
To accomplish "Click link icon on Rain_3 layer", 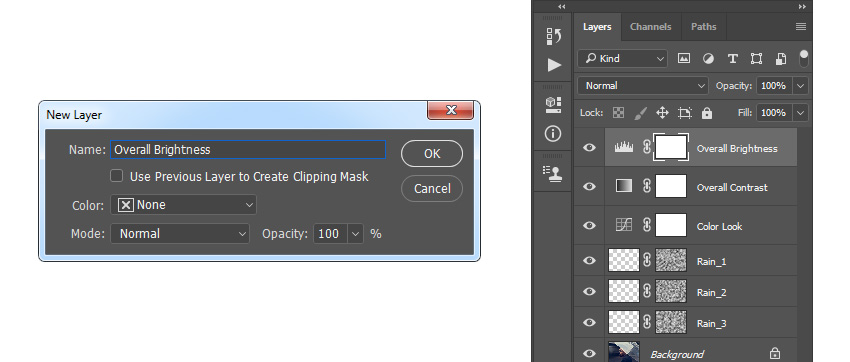I will 646,322.
